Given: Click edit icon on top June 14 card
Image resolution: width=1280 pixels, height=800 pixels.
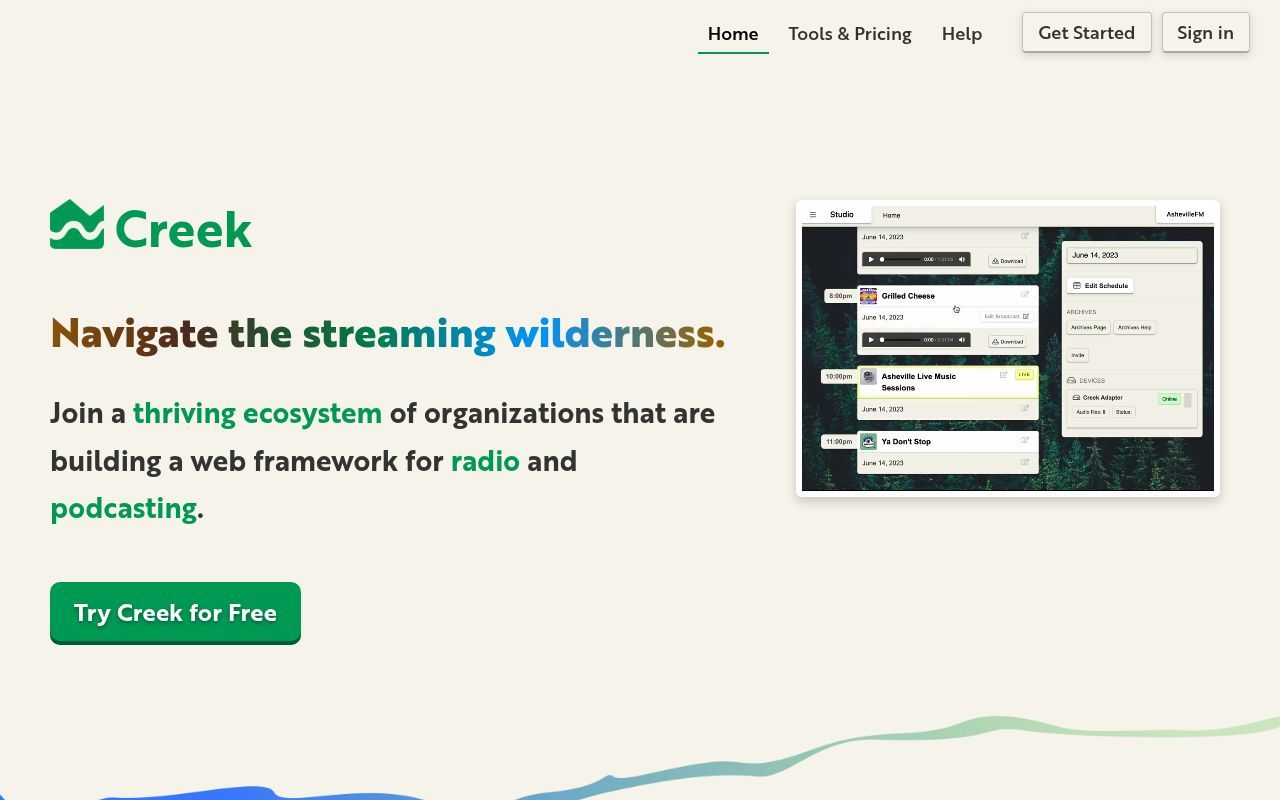Looking at the screenshot, I should (1025, 236).
